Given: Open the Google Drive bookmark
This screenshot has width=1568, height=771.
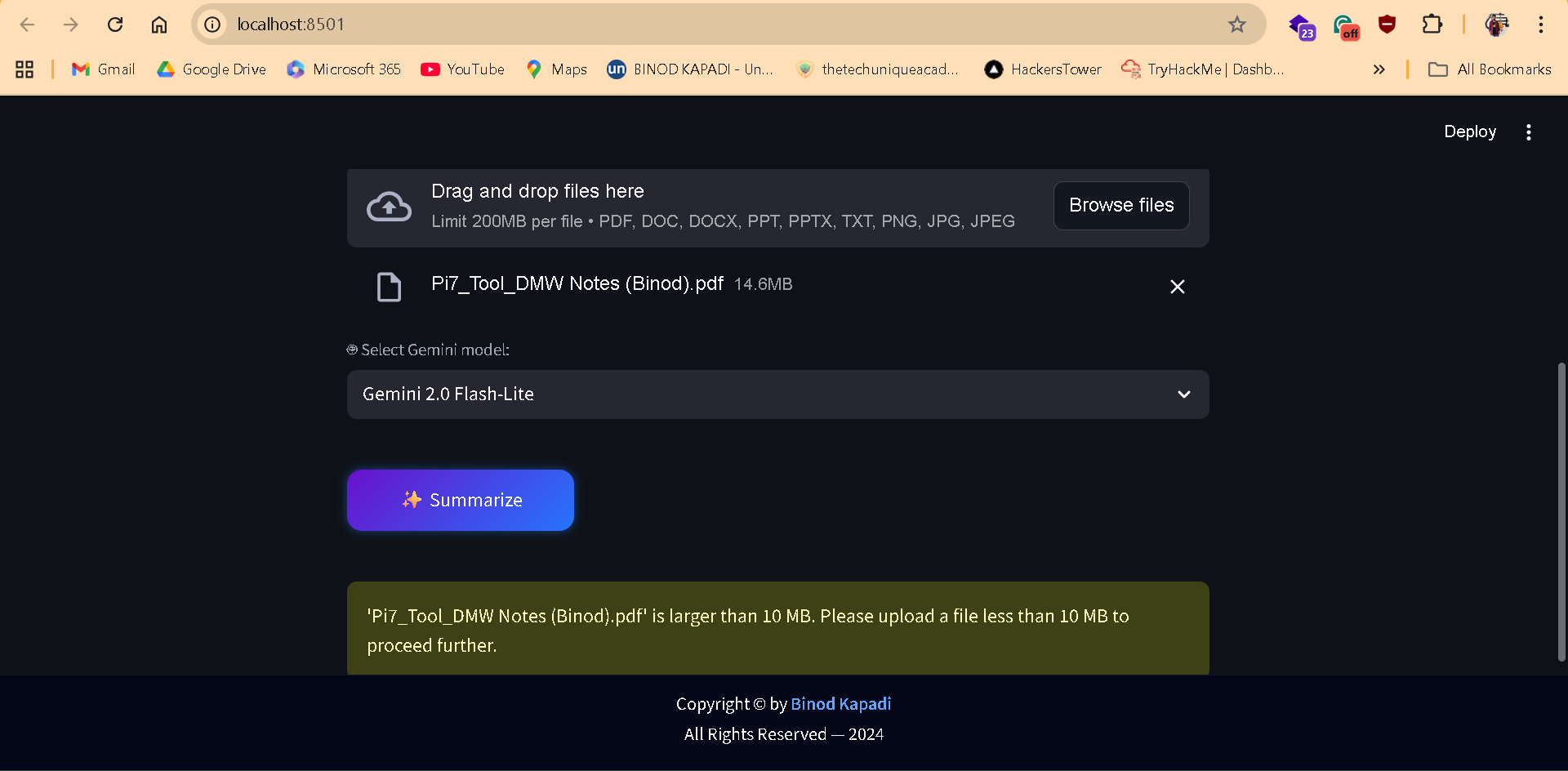Looking at the screenshot, I should point(211,69).
